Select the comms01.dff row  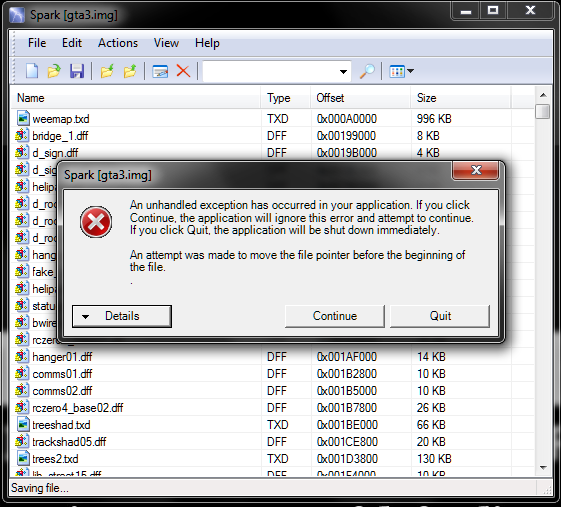click(273, 374)
